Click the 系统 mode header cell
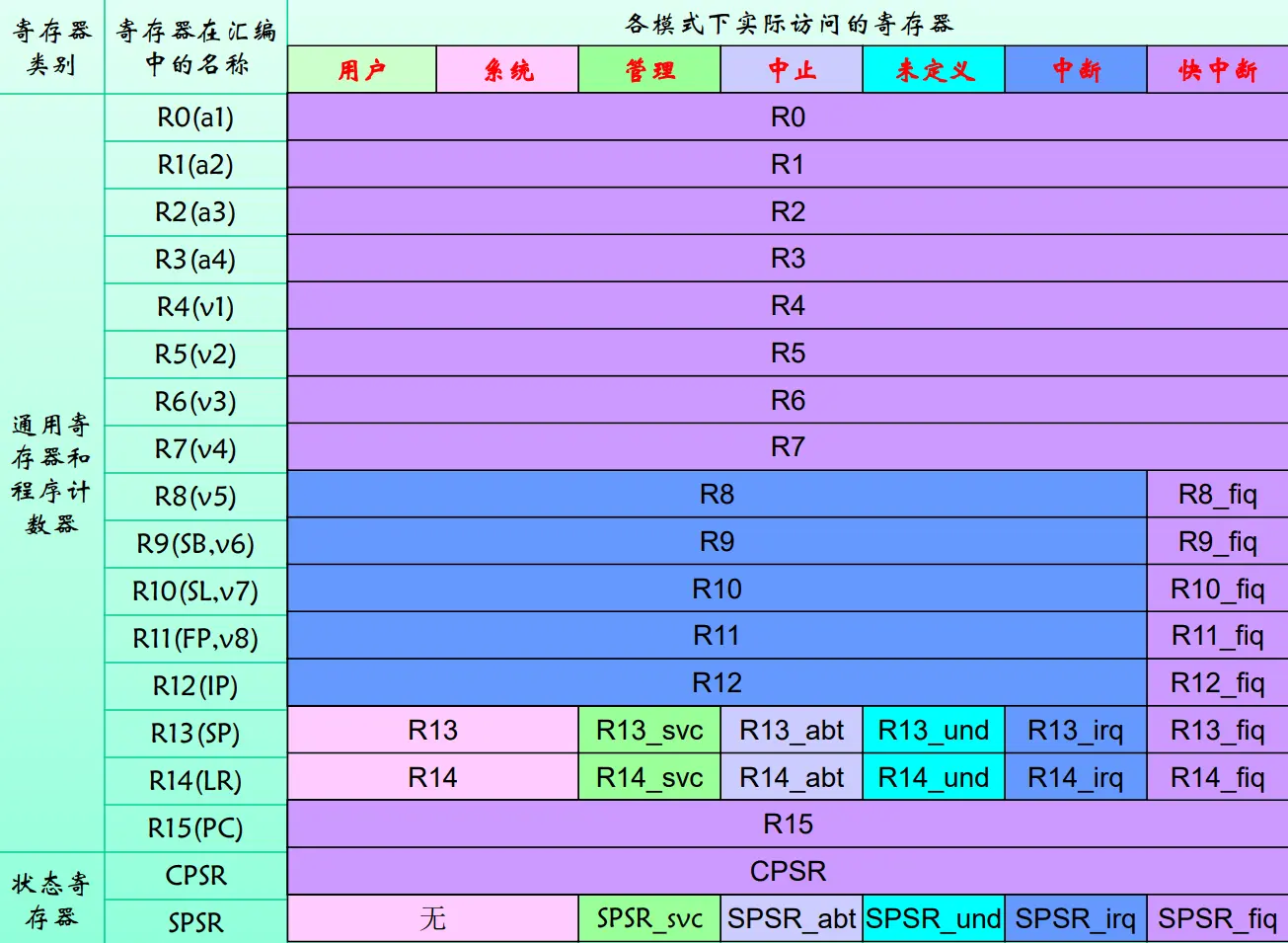1288x943 pixels. point(507,70)
